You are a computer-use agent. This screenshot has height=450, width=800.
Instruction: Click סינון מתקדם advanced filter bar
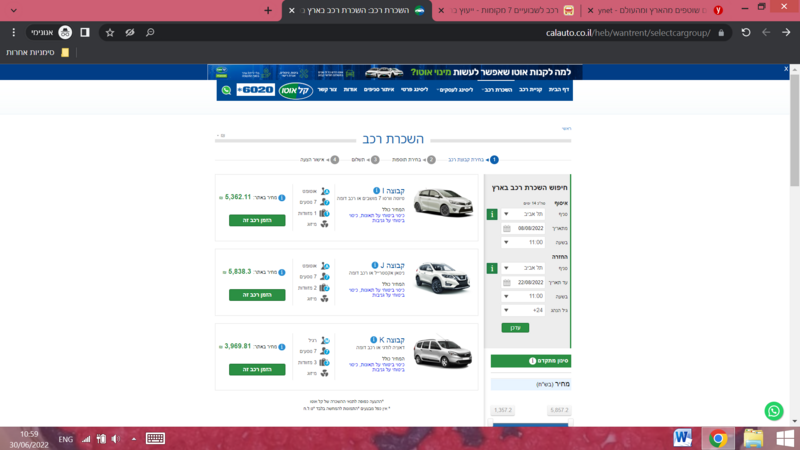pyautogui.click(x=531, y=361)
